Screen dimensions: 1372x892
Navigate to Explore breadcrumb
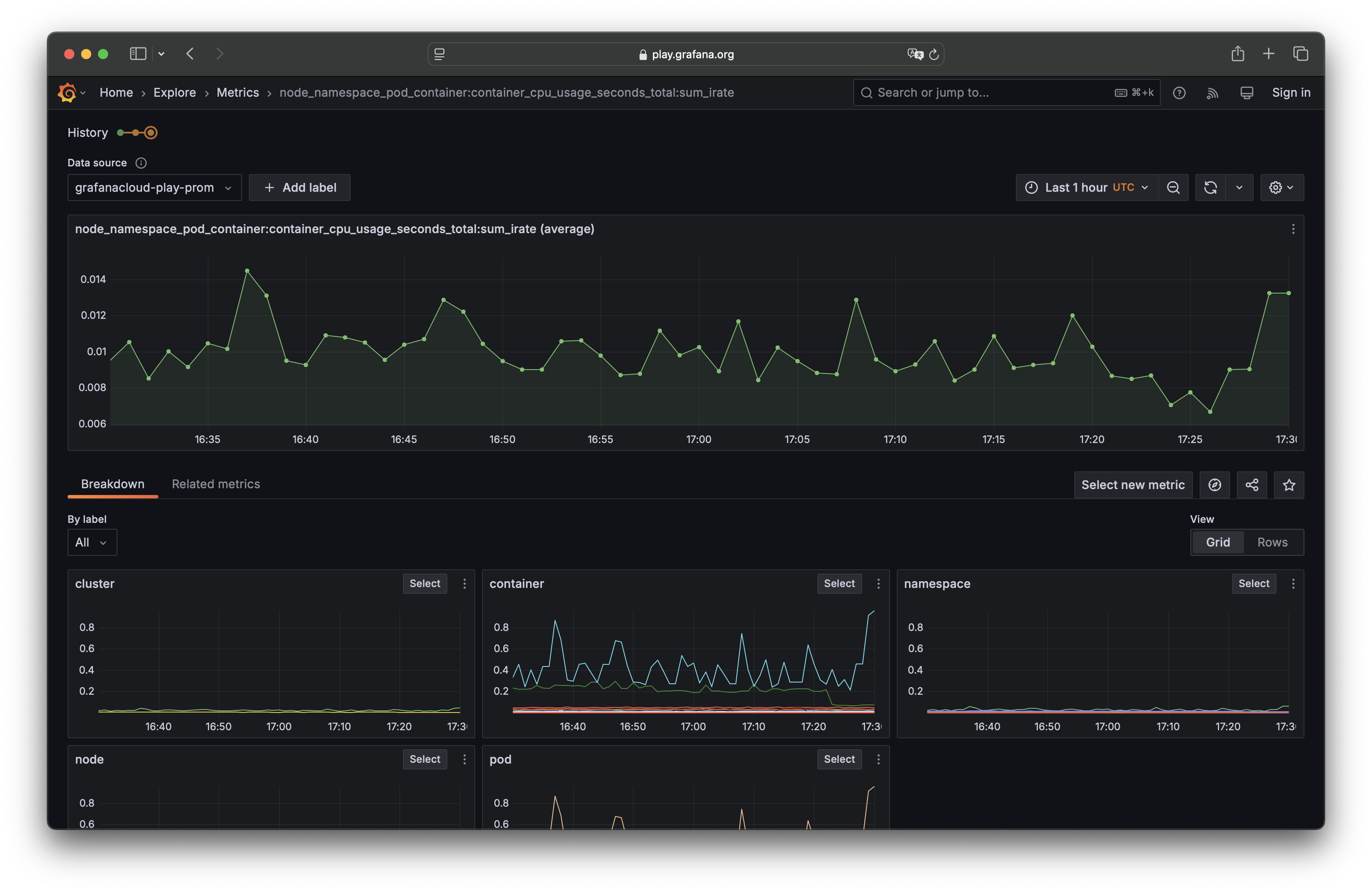click(x=174, y=93)
